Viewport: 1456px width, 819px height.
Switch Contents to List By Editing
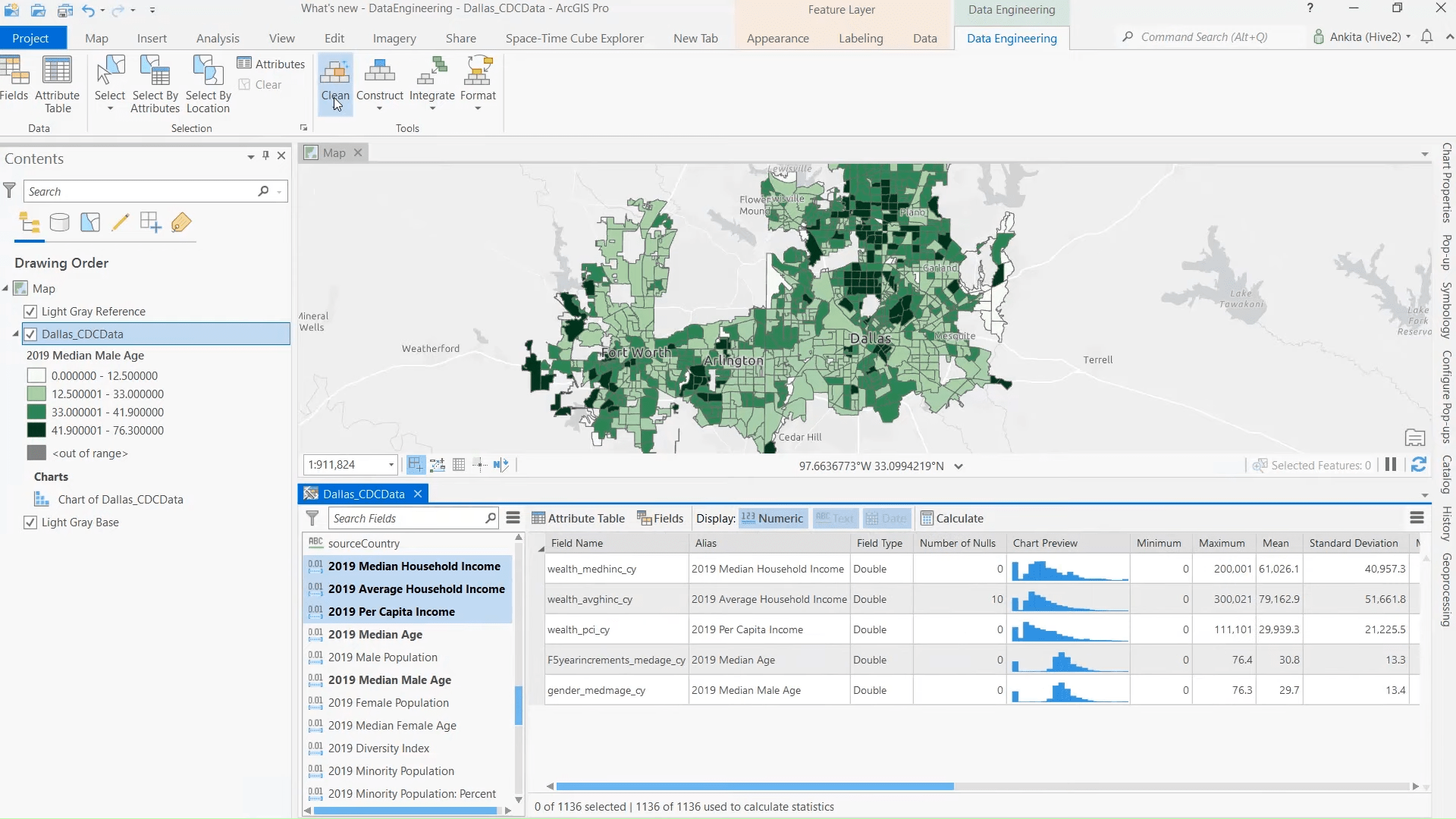(120, 223)
